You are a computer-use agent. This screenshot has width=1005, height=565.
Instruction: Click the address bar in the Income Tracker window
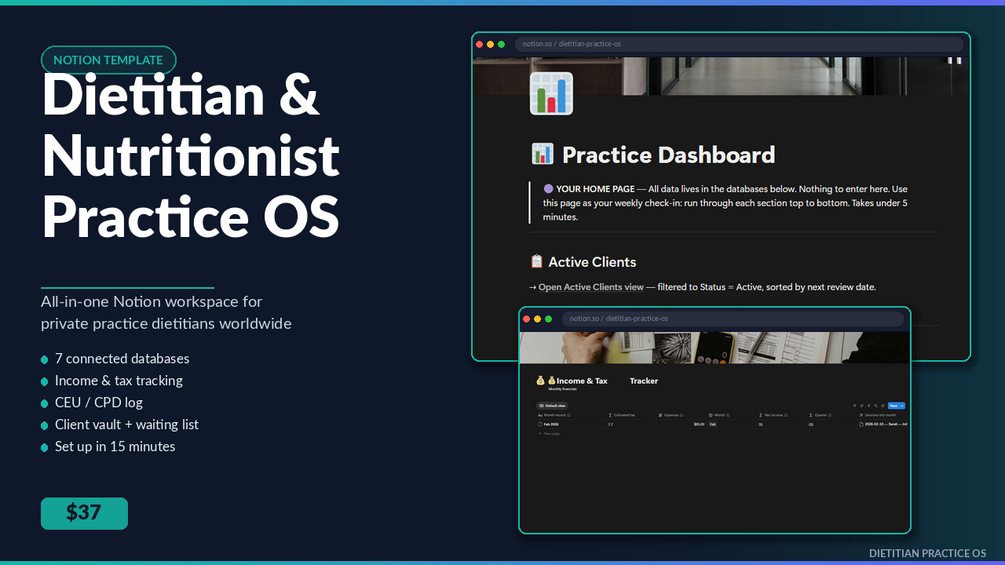733,318
